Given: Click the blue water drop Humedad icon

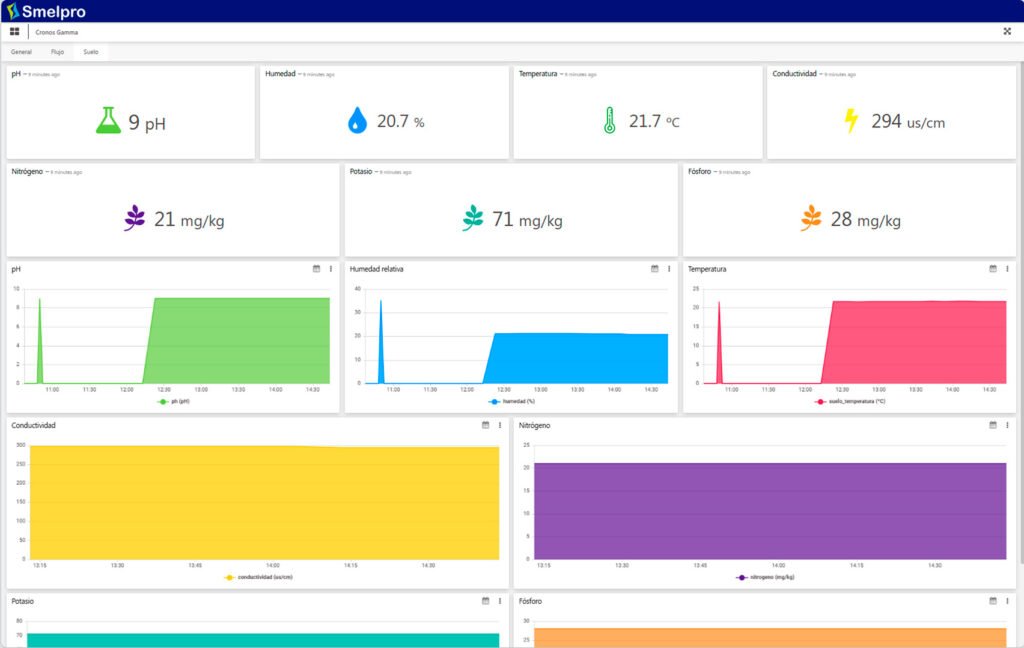Looking at the screenshot, I should [357, 121].
